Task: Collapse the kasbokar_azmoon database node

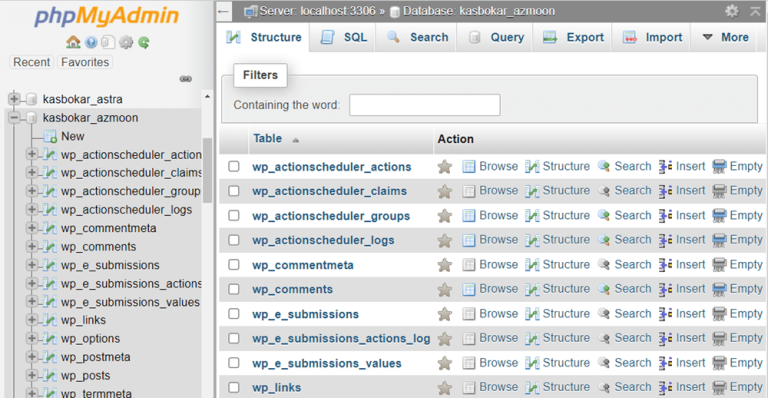Action: [x=14, y=117]
